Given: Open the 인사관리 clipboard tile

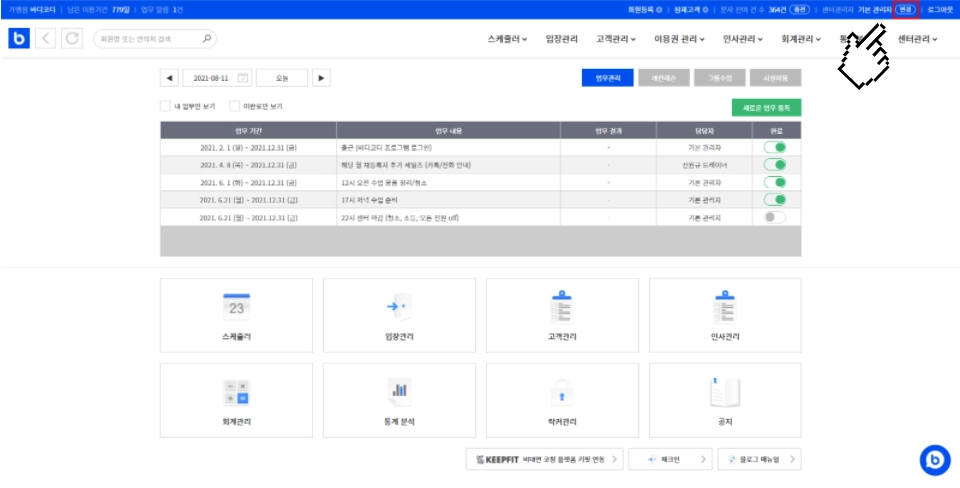Looking at the screenshot, I should click(x=725, y=315).
